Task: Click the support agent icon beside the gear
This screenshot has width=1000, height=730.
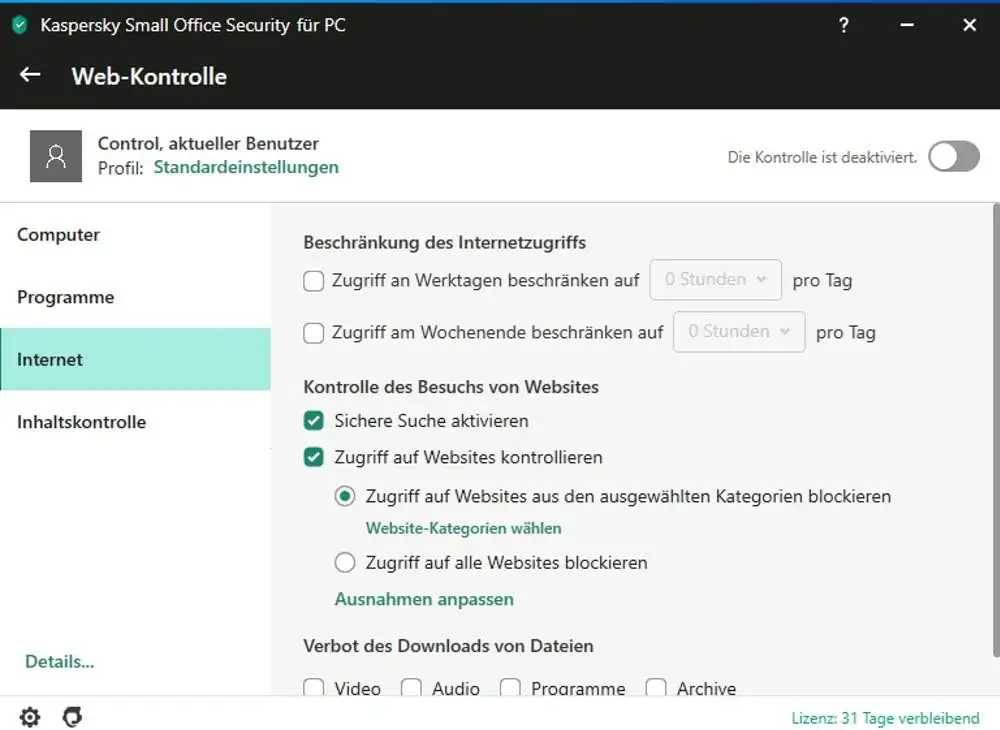Action: (x=72, y=717)
